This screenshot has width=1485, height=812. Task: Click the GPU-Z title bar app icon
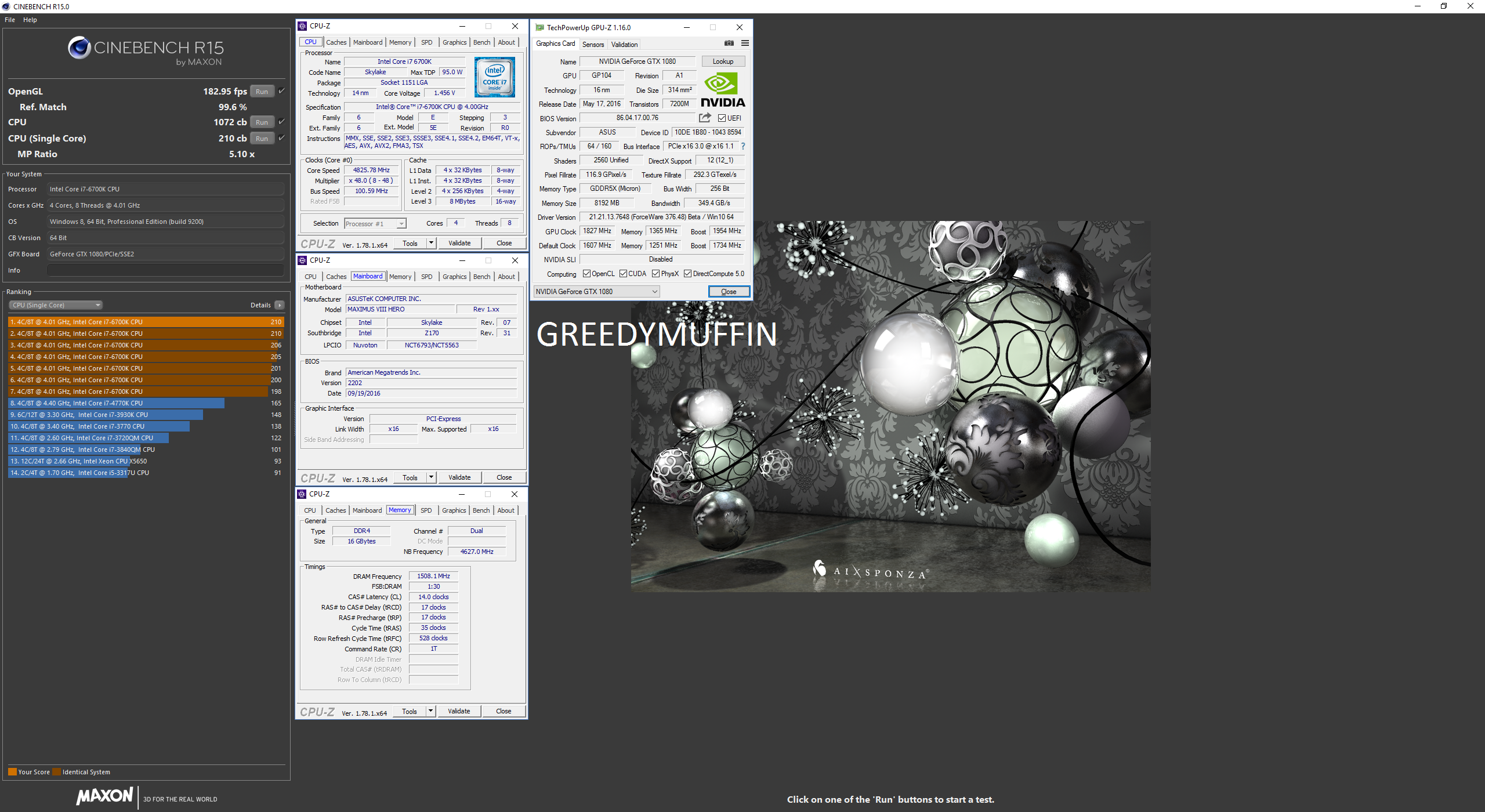pos(539,27)
